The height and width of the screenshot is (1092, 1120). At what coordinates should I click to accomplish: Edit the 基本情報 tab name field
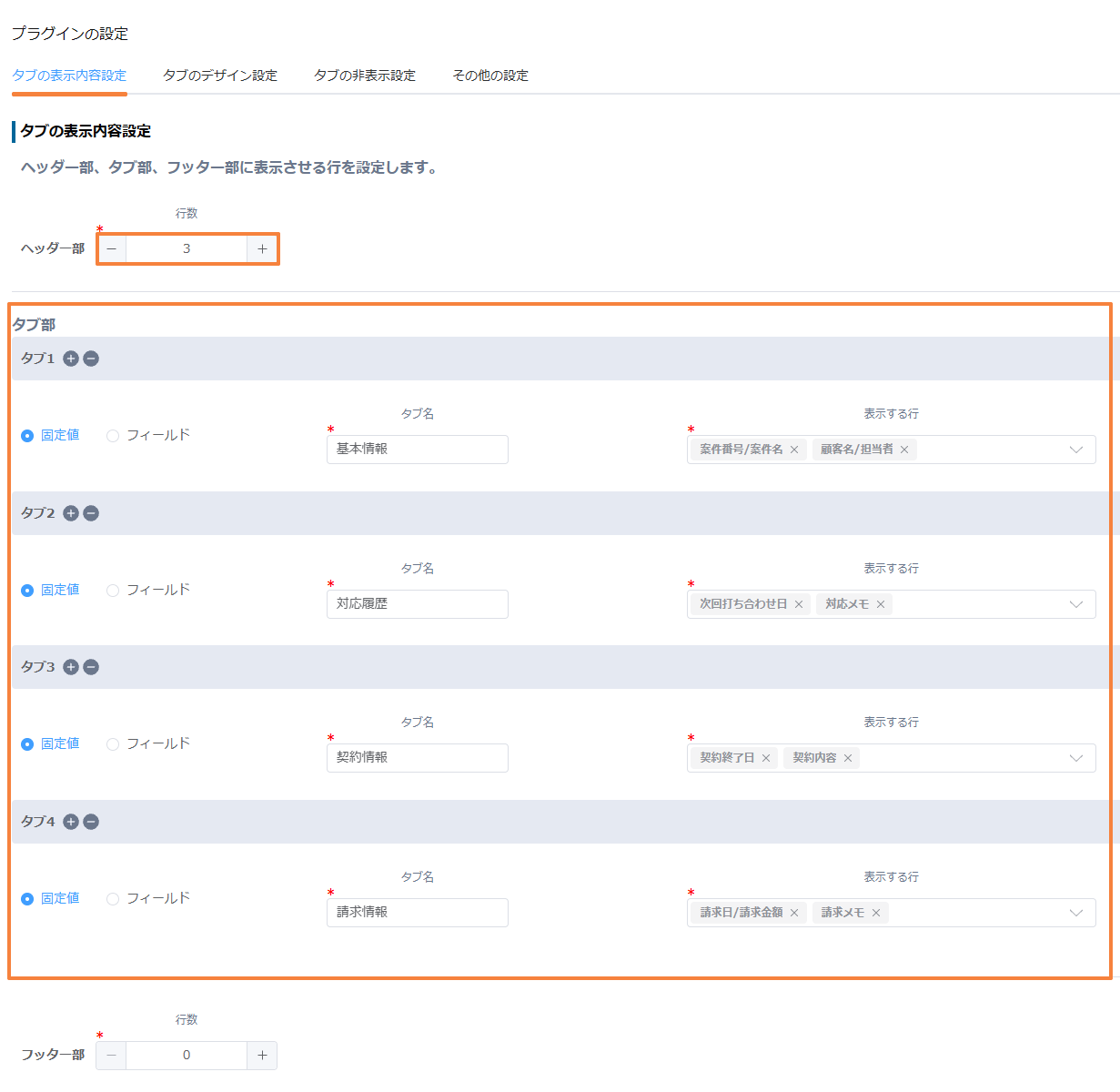418,450
